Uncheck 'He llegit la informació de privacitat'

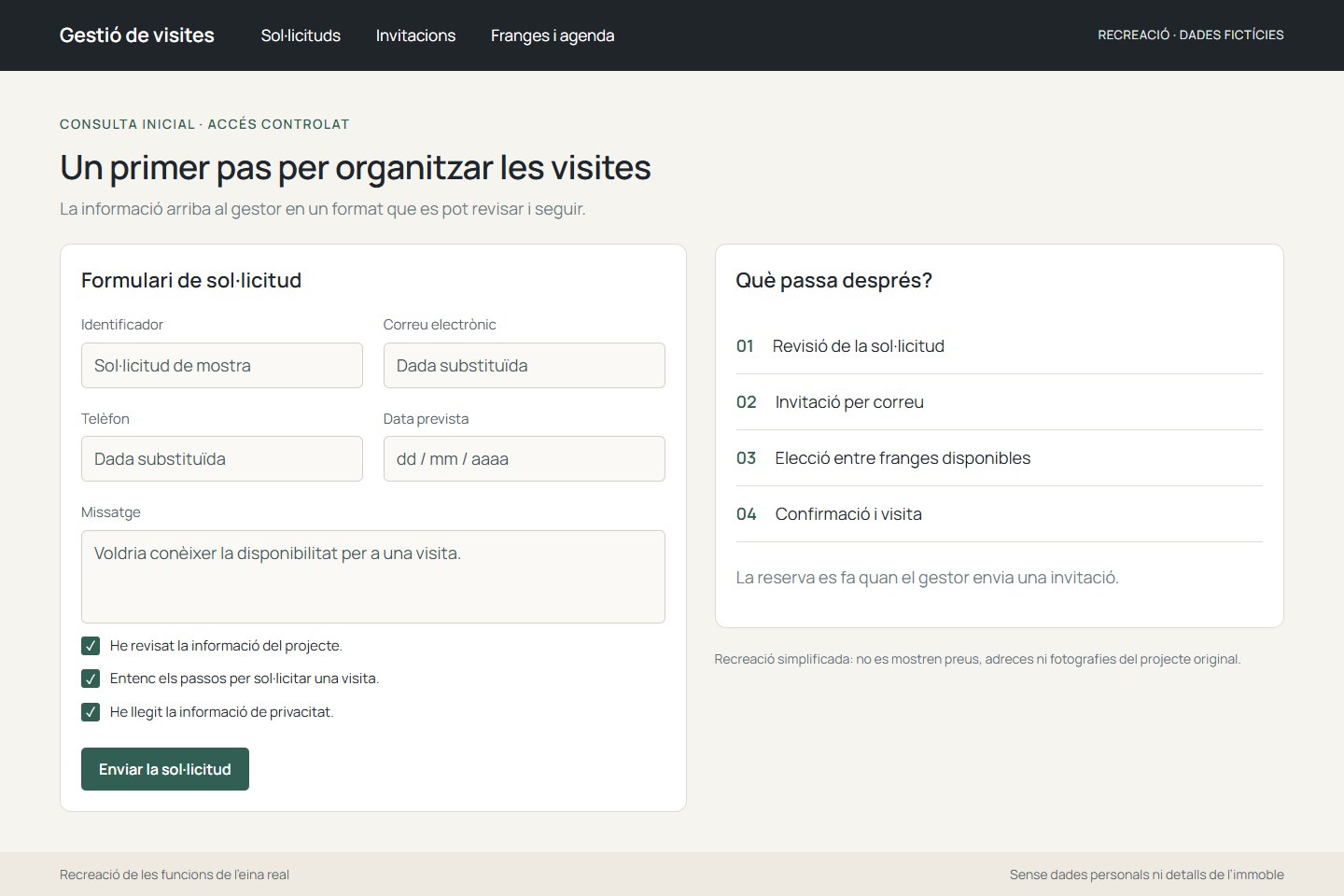pos(91,712)
